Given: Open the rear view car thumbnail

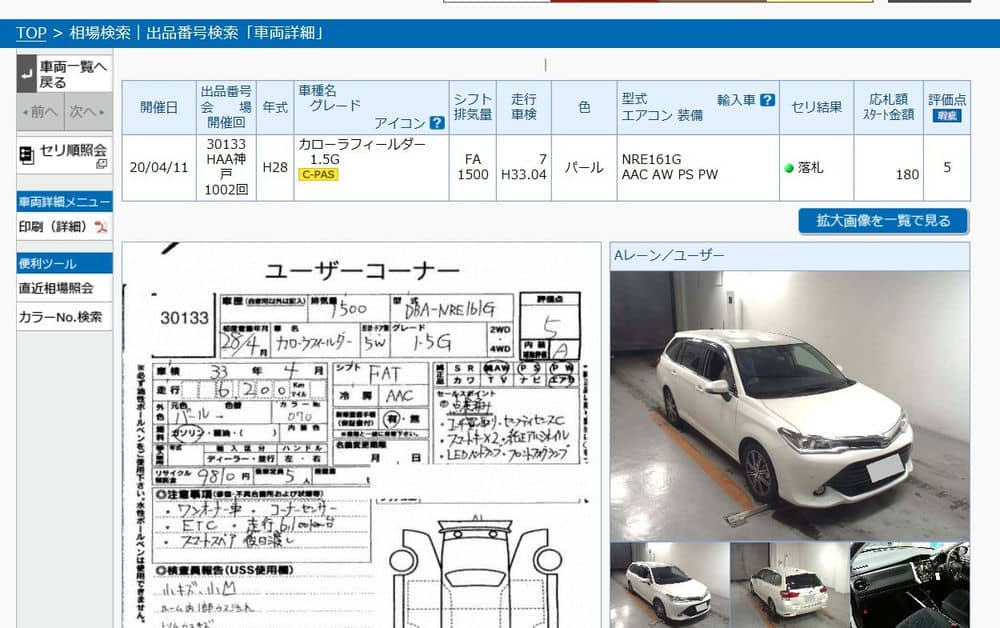Looking at the screenshot, I should 790,585.
